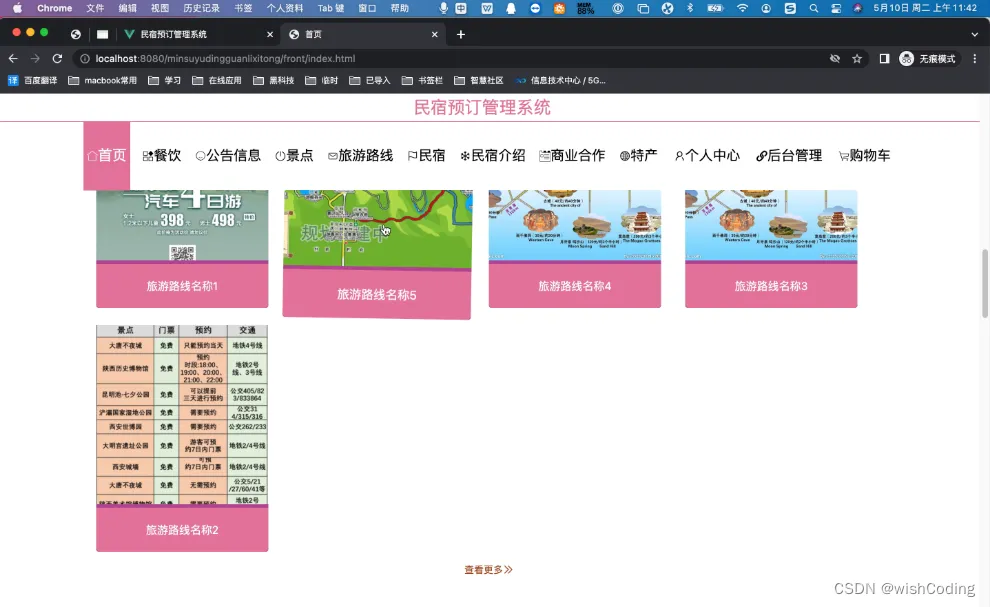Open 景点 in site navigation
Image resolution: width=990 pixels, height=607 pixels.
pyautogui.click(x=294, y=155)
